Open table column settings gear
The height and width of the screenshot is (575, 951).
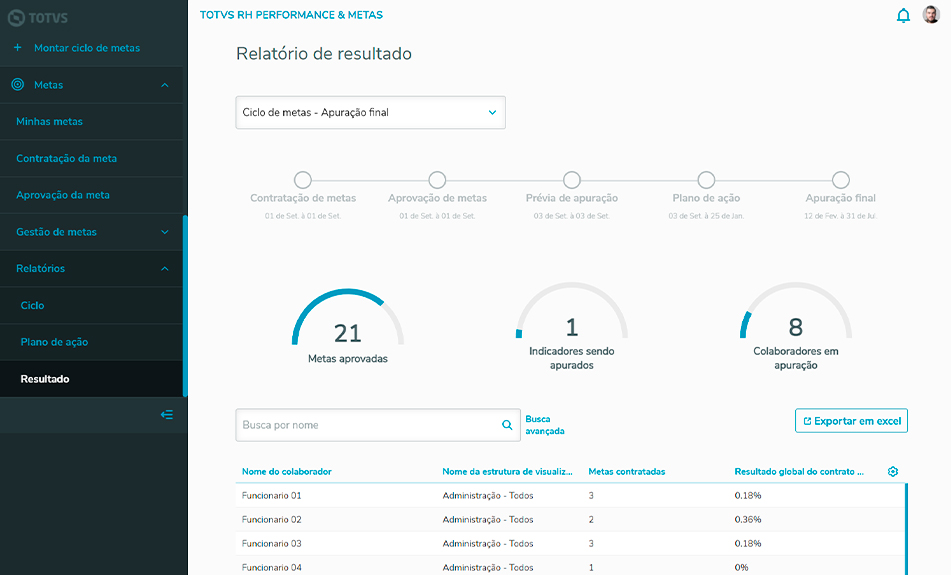pyautogui.click(x=893, y=471)
